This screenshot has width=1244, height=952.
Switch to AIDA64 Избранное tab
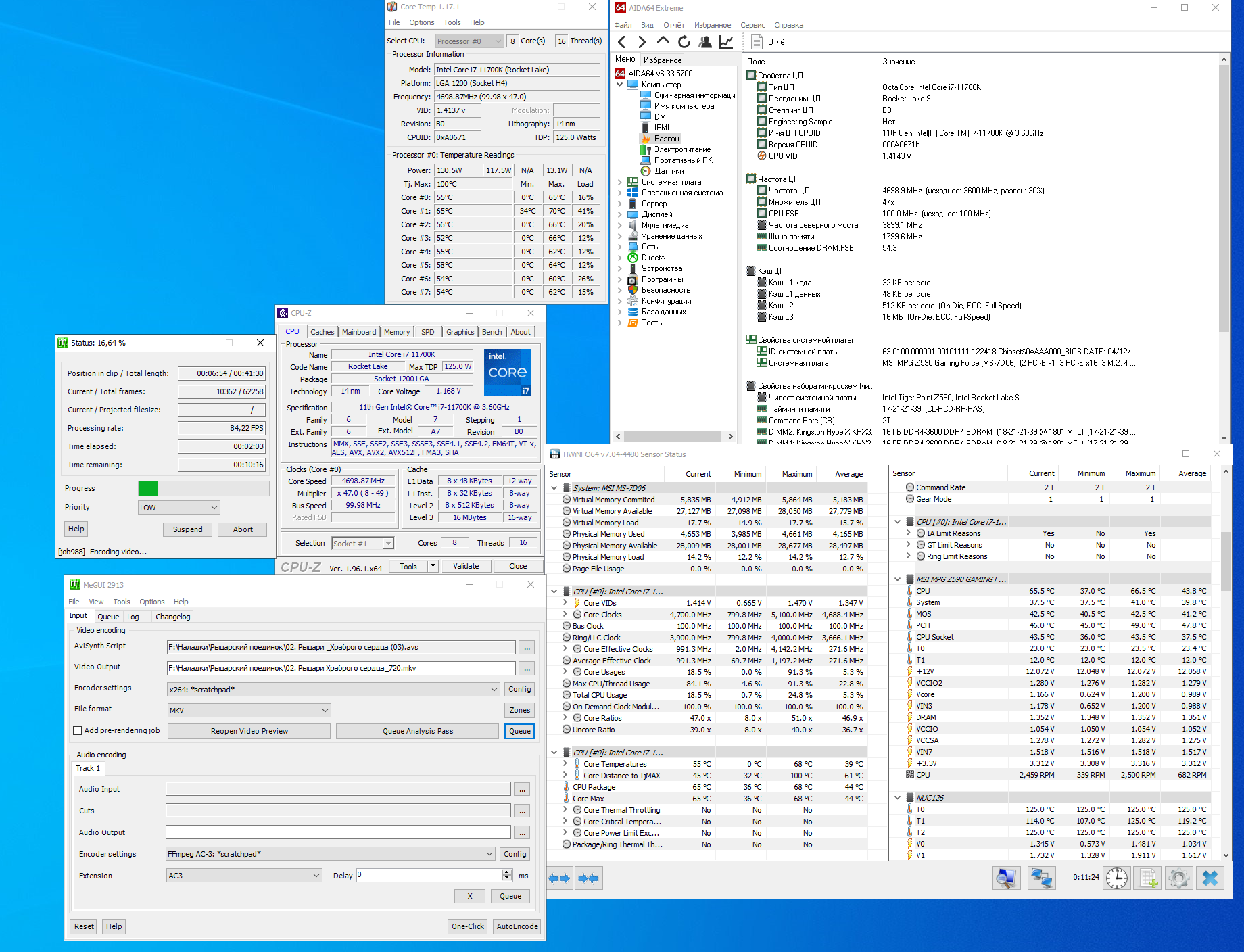point(663,60)
